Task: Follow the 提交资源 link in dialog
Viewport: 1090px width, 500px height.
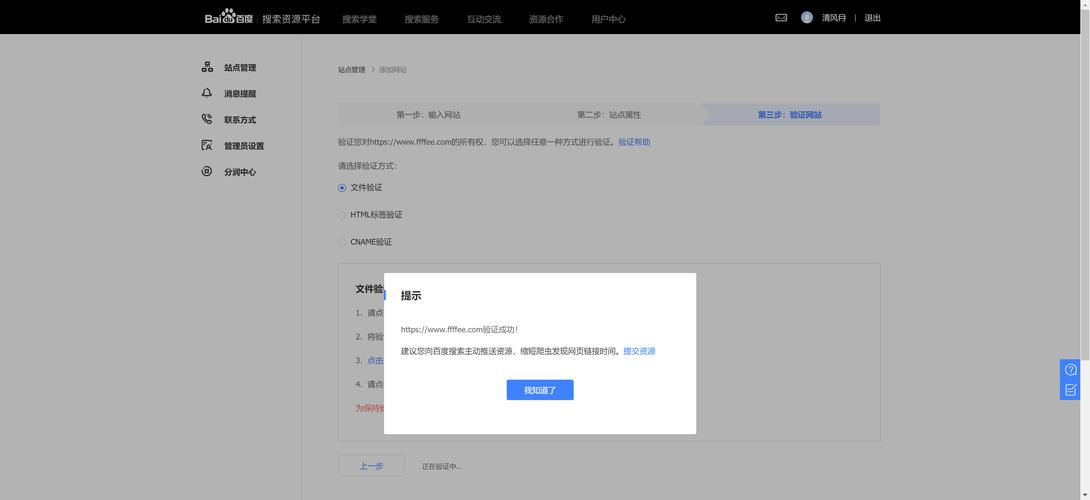Action: (639, 351)
